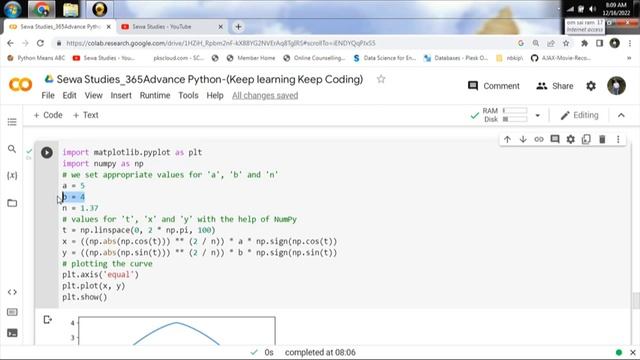Move cell up with arrow icon

[507, 139]
